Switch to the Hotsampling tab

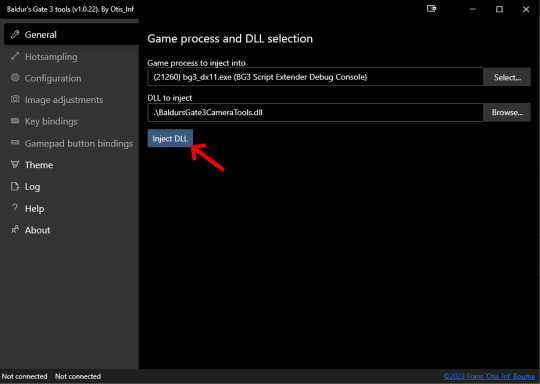pyautogui.click(x=71, y=56)
